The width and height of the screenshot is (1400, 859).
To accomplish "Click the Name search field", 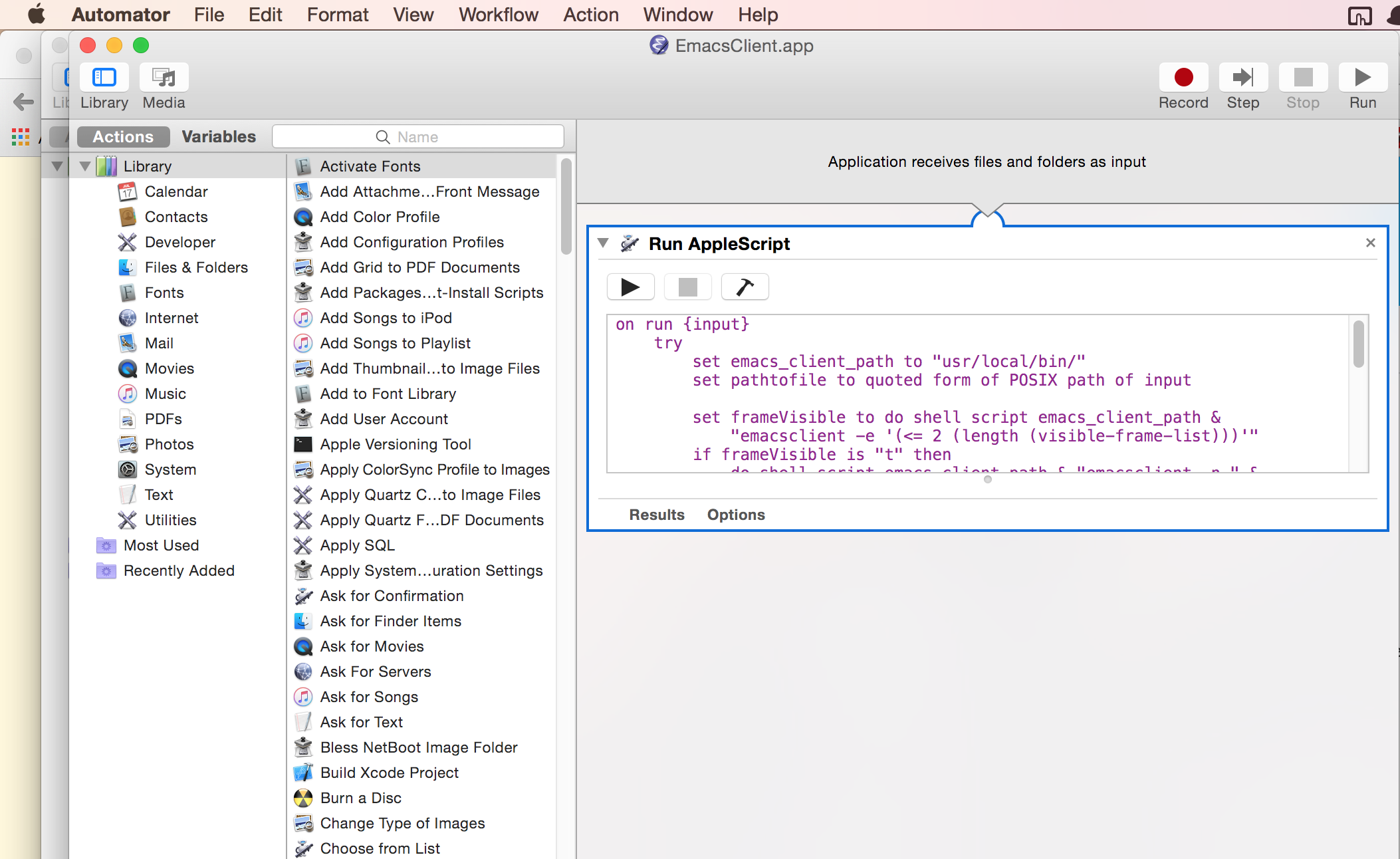I will [419, 137].
